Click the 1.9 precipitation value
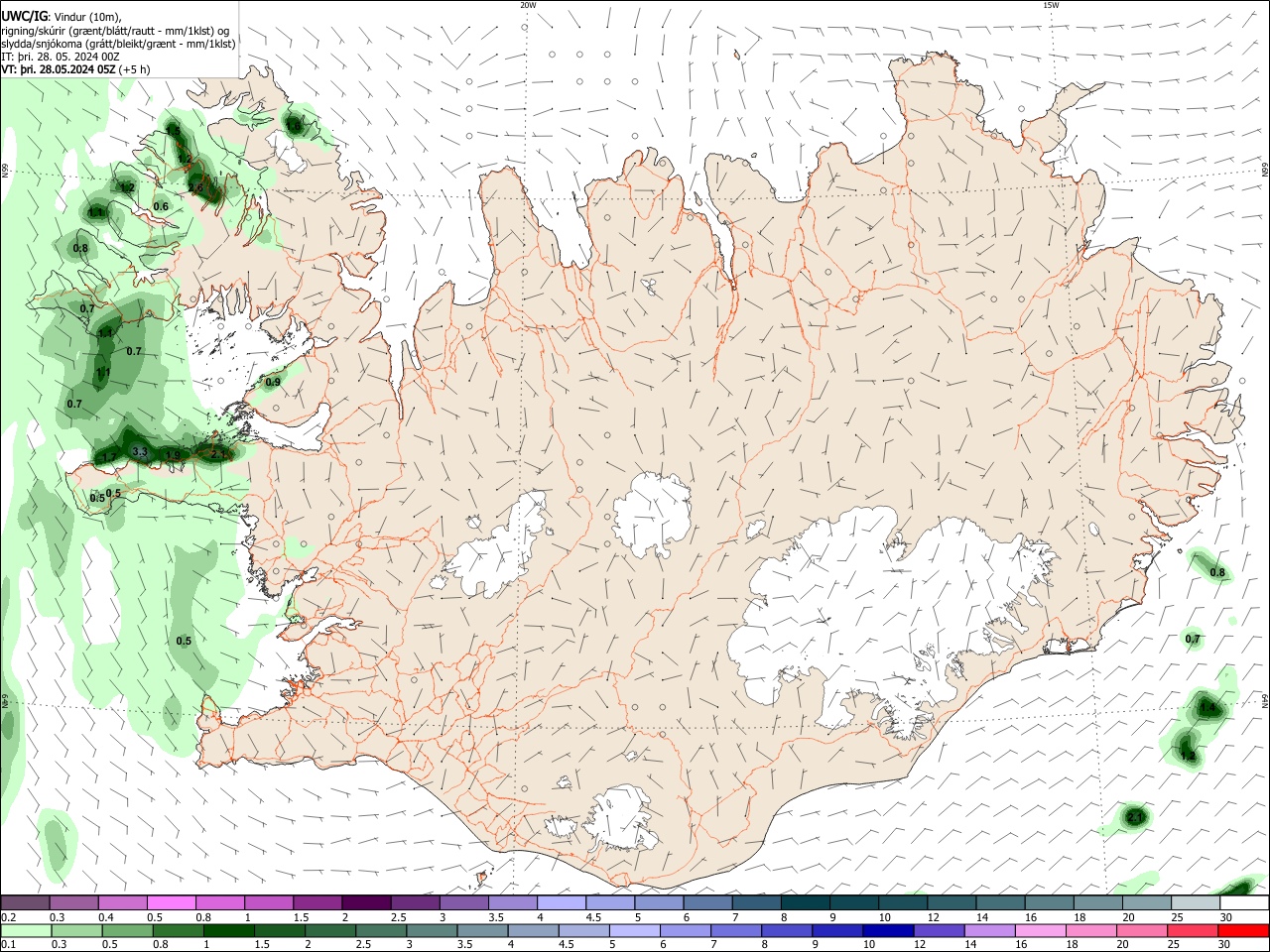The height and width of the screenshot is (952, 1270). click(173, 456)
